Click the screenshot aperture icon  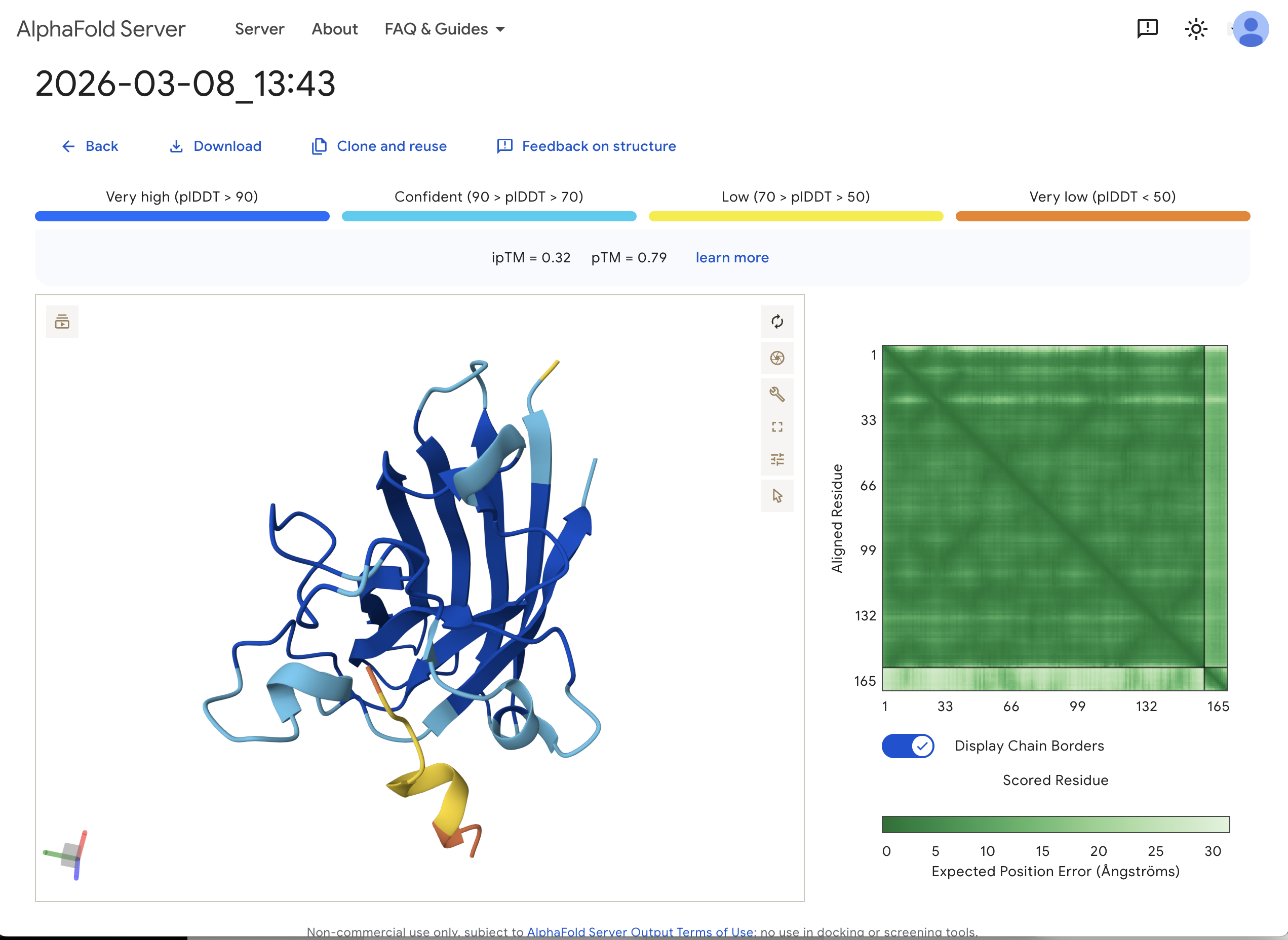click(777, 358)
